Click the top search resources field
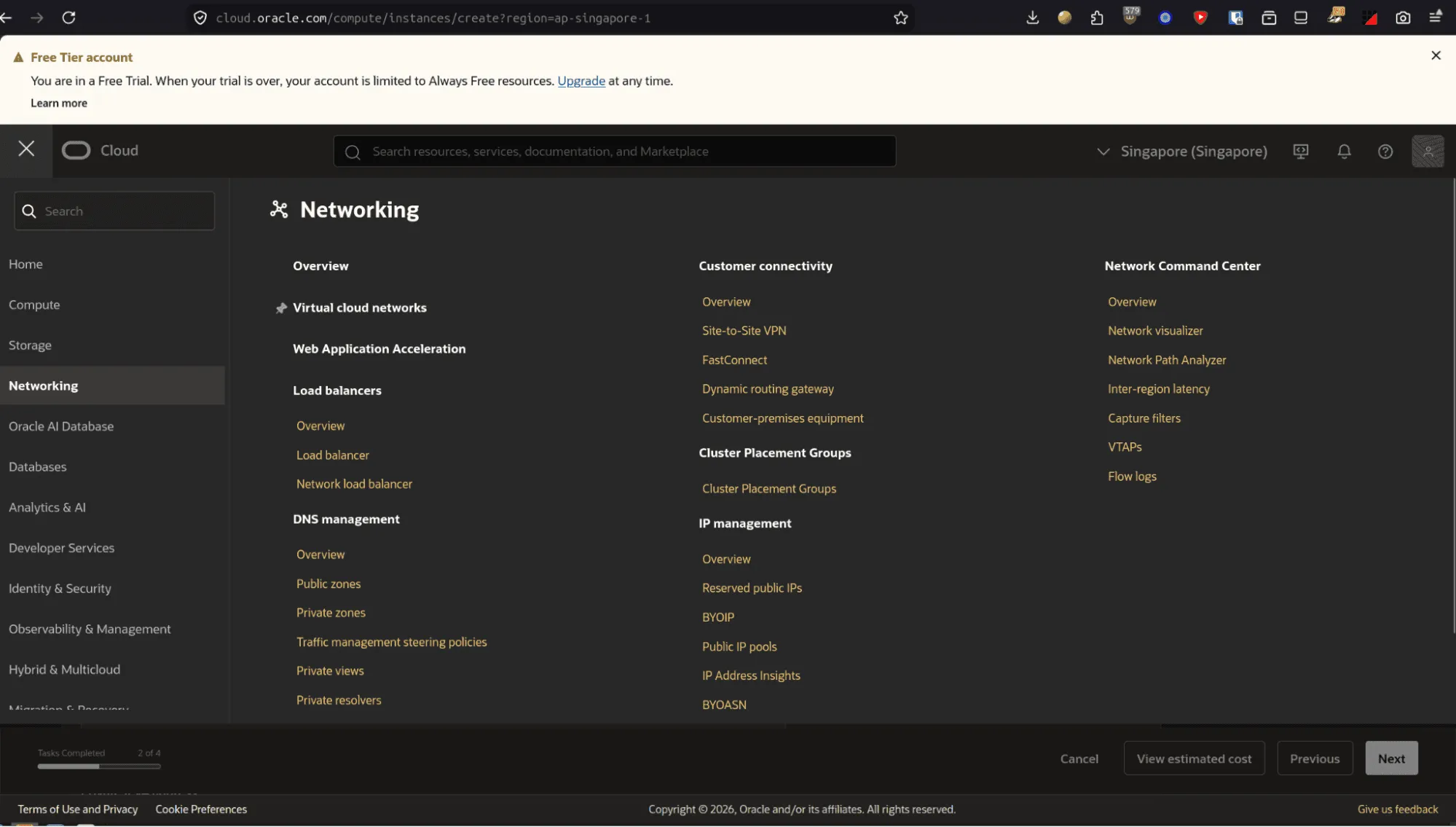The width and height of the screenshot is (1456, 827). point(615,152)
